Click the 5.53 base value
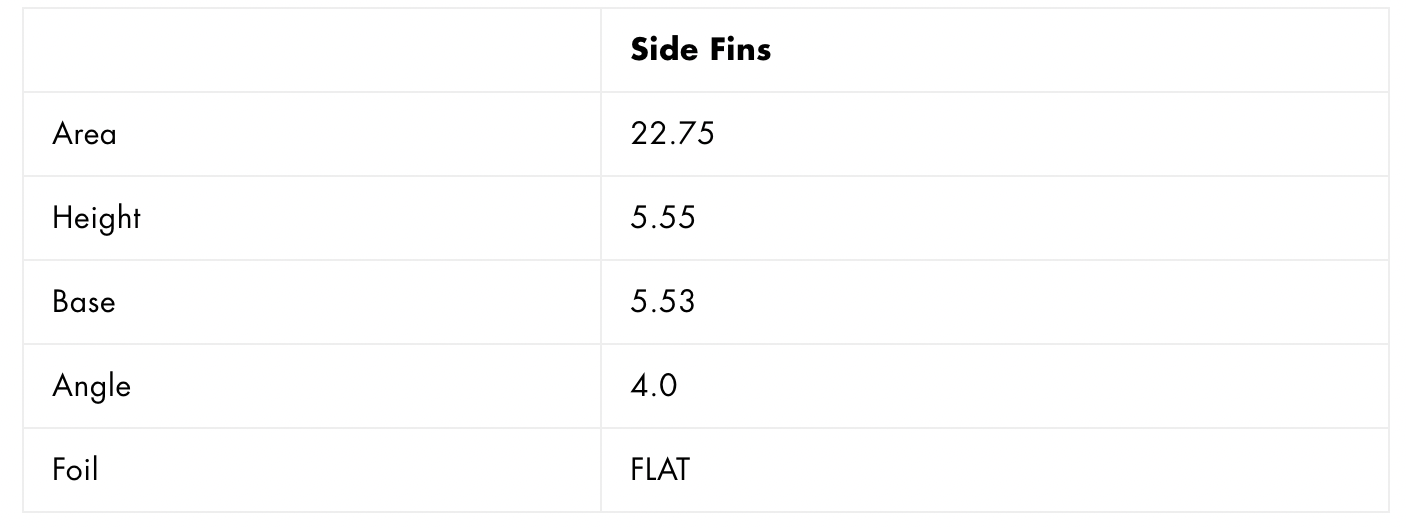This screenshot has width=1406, height=528. point(662,302)
